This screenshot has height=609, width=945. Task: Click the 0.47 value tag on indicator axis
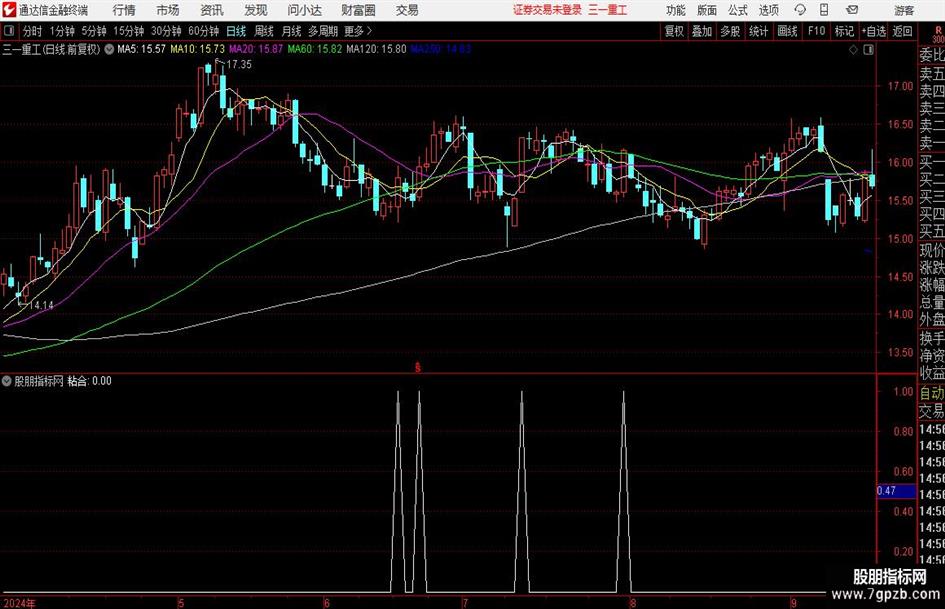point(896,491)
